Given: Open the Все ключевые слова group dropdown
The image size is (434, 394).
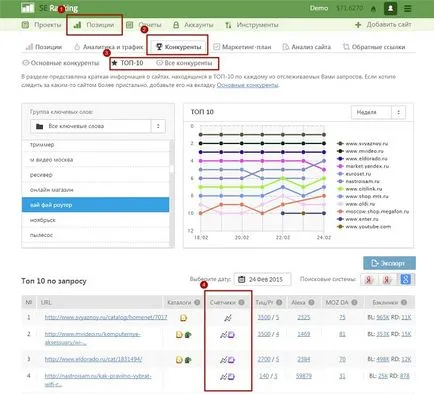Looking at the screenshot, I should (x=98, y=126).
